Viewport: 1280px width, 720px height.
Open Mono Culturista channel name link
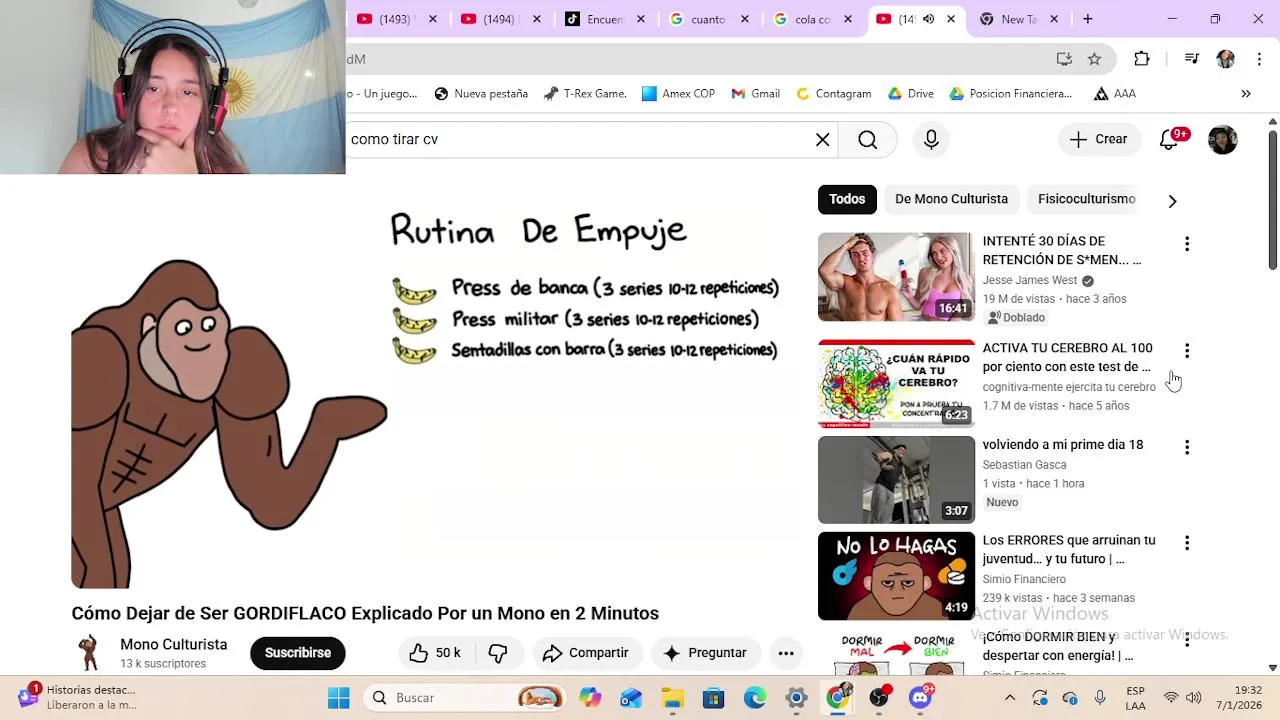pyautogui.click(x=174, y=645)
